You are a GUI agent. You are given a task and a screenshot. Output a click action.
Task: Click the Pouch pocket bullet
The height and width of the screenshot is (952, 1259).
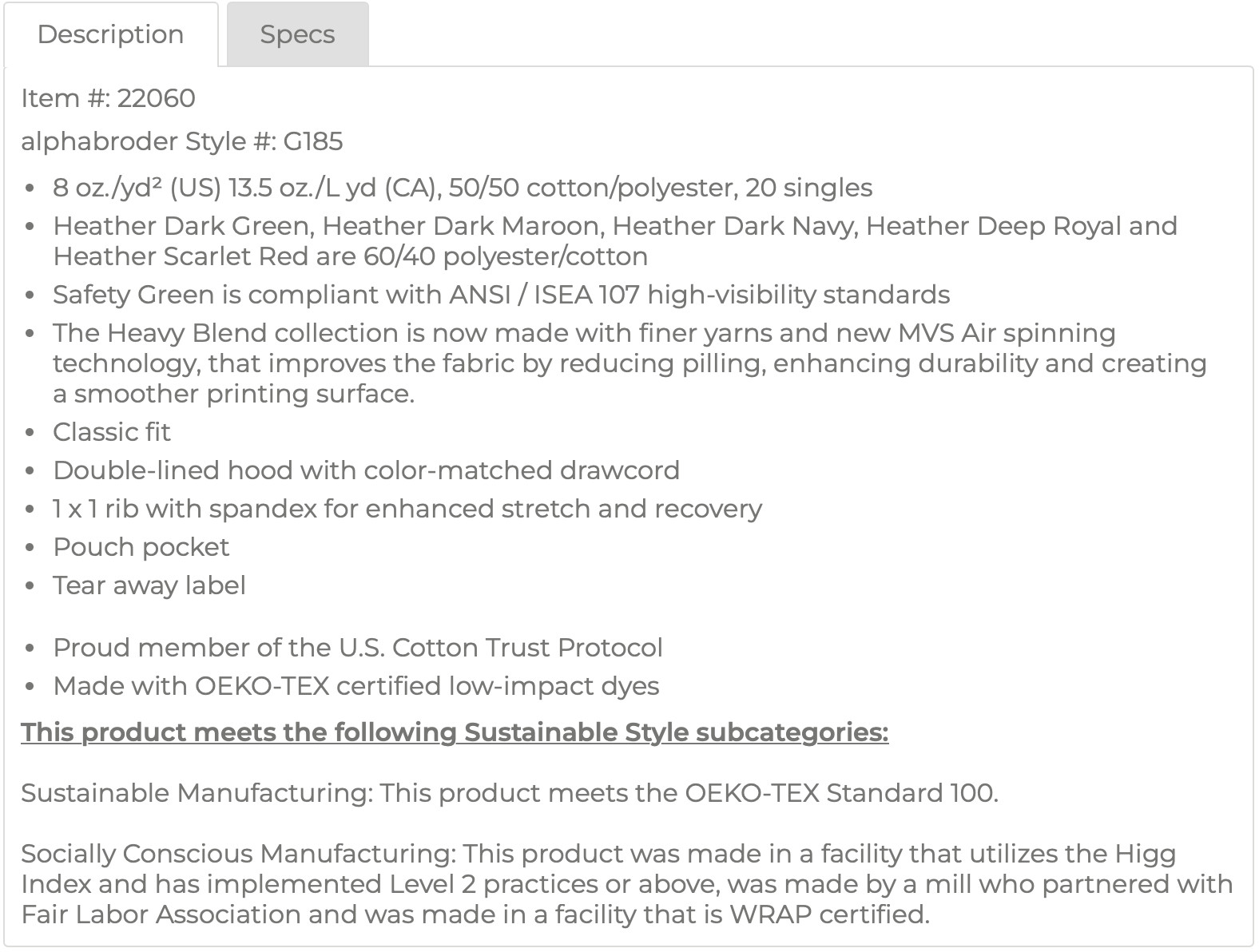click(x=141, y=547)
